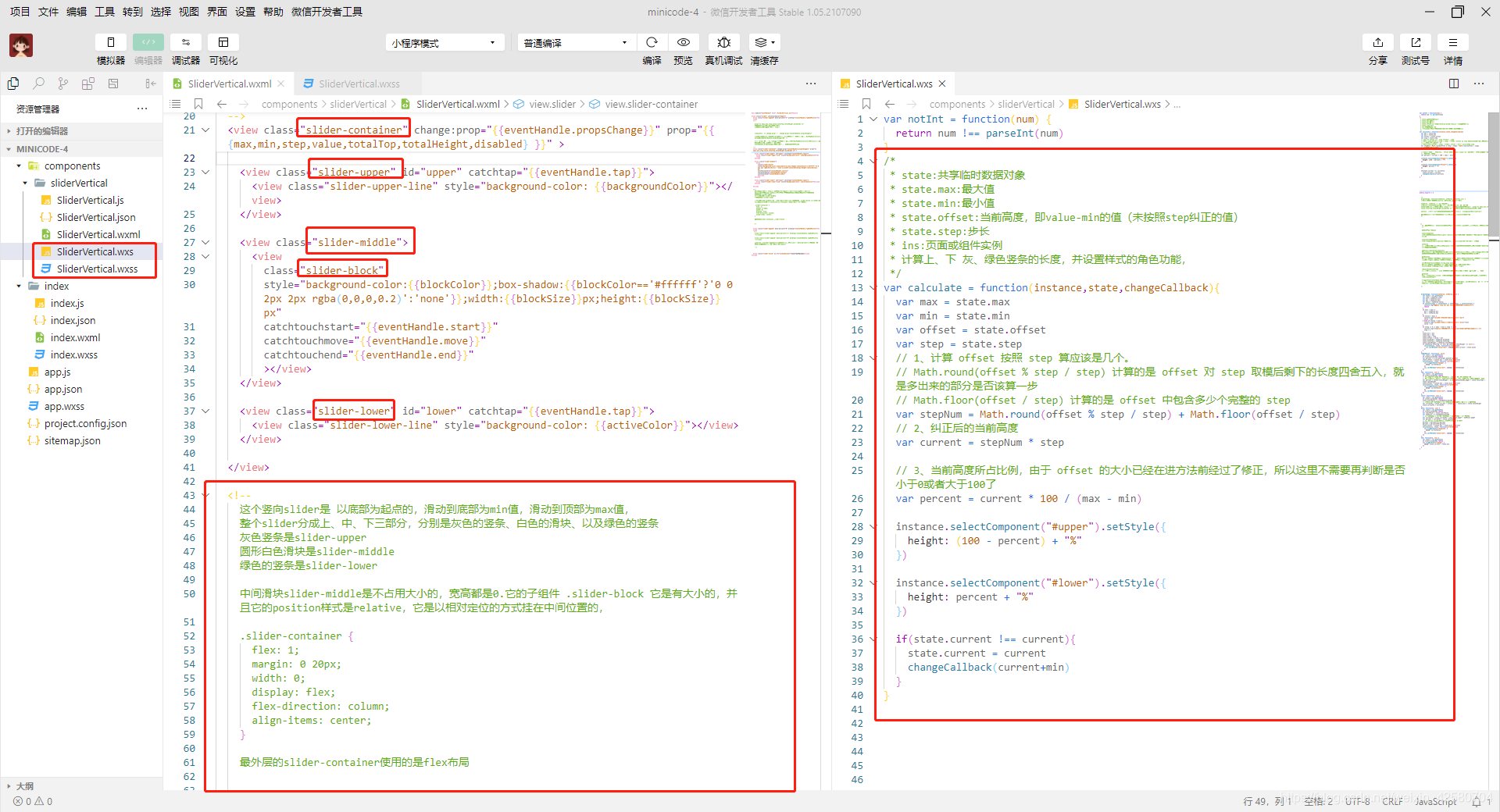
Task: Click bookmark icon in right editor breadcrumb
Action: tap(866, 104)
